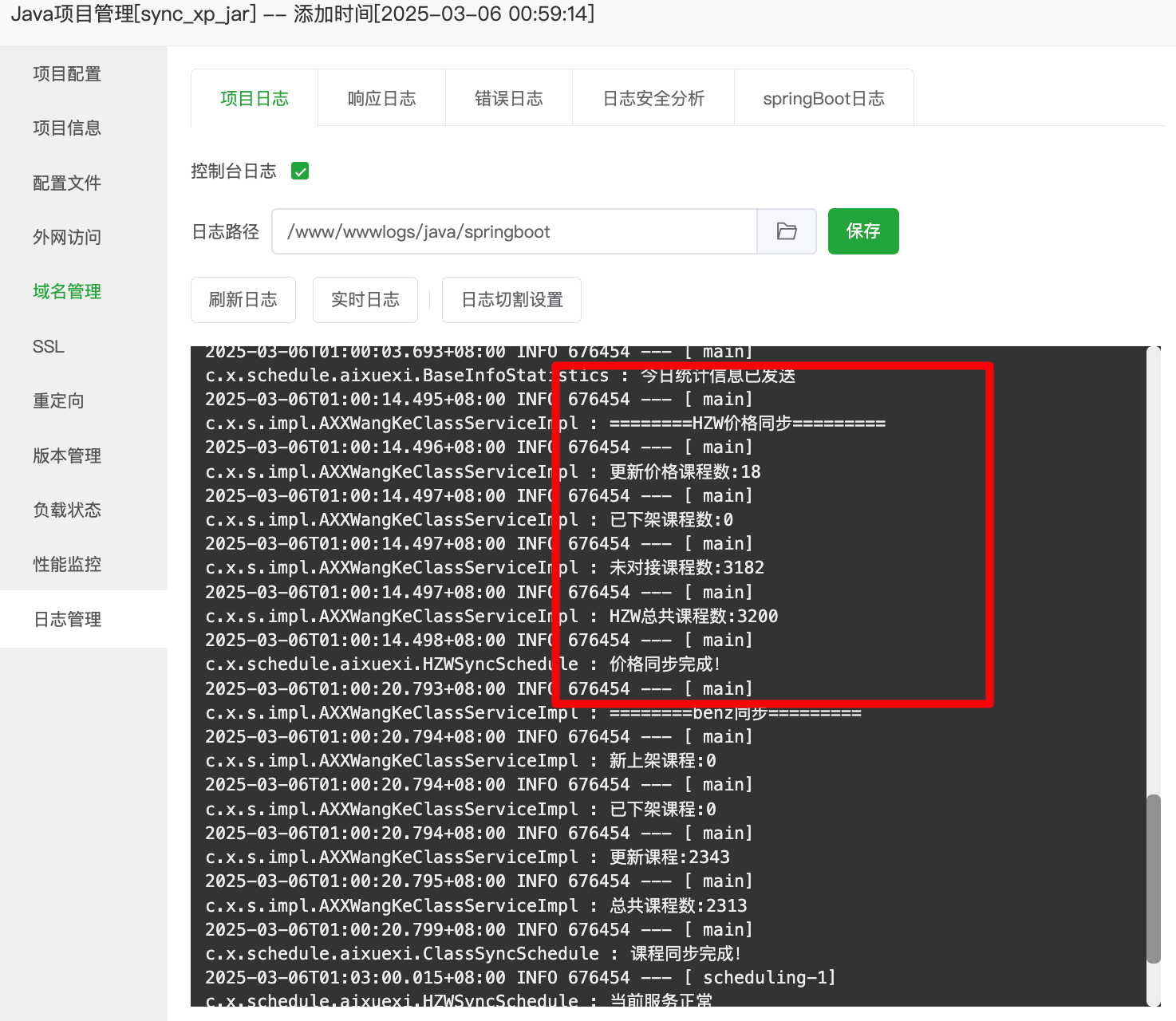Open the 错误日志 tab
Screen dimensions: 1176x1021
click(509, 98)
